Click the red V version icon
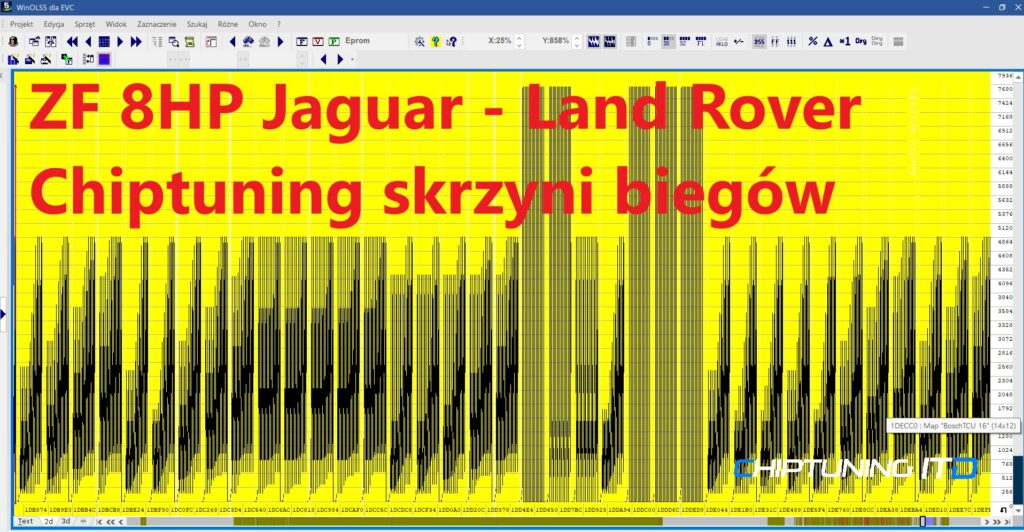The image size is (1024, 532). (x=318, y=41)
